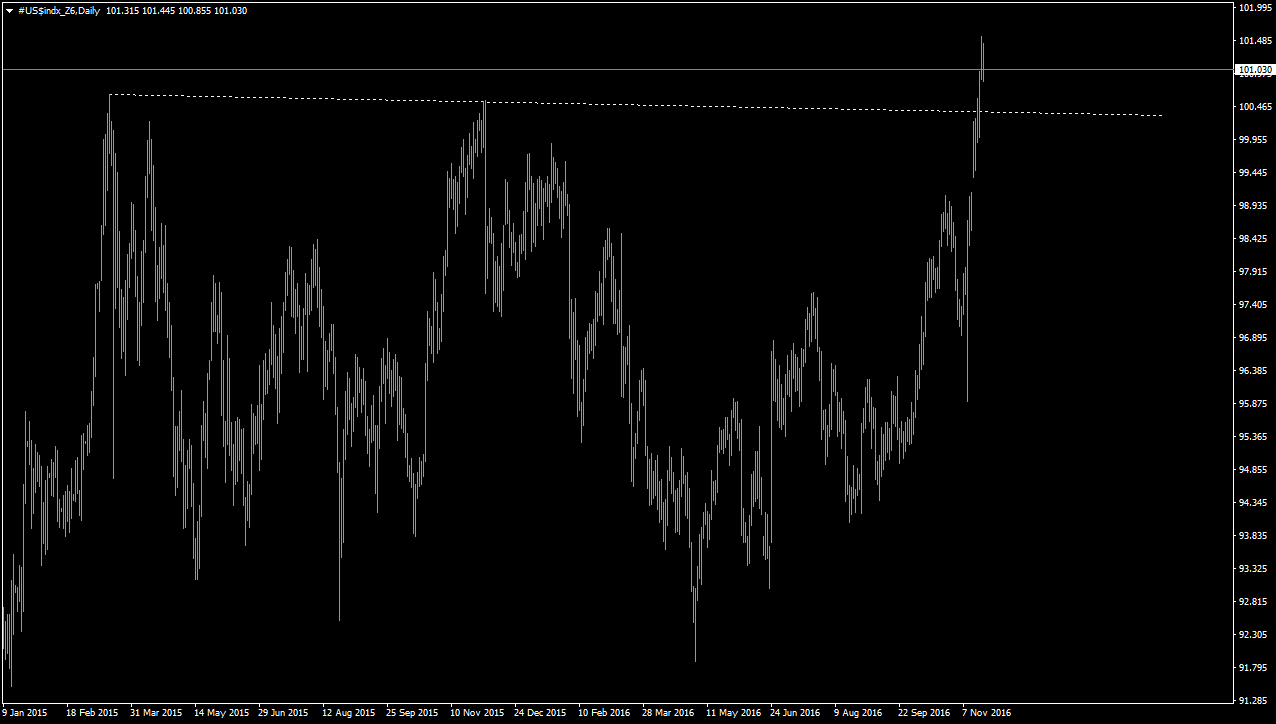Click the open value 101.315 in title
The height and width of the screenshot is (724, 1276).
tap(122, 10)
